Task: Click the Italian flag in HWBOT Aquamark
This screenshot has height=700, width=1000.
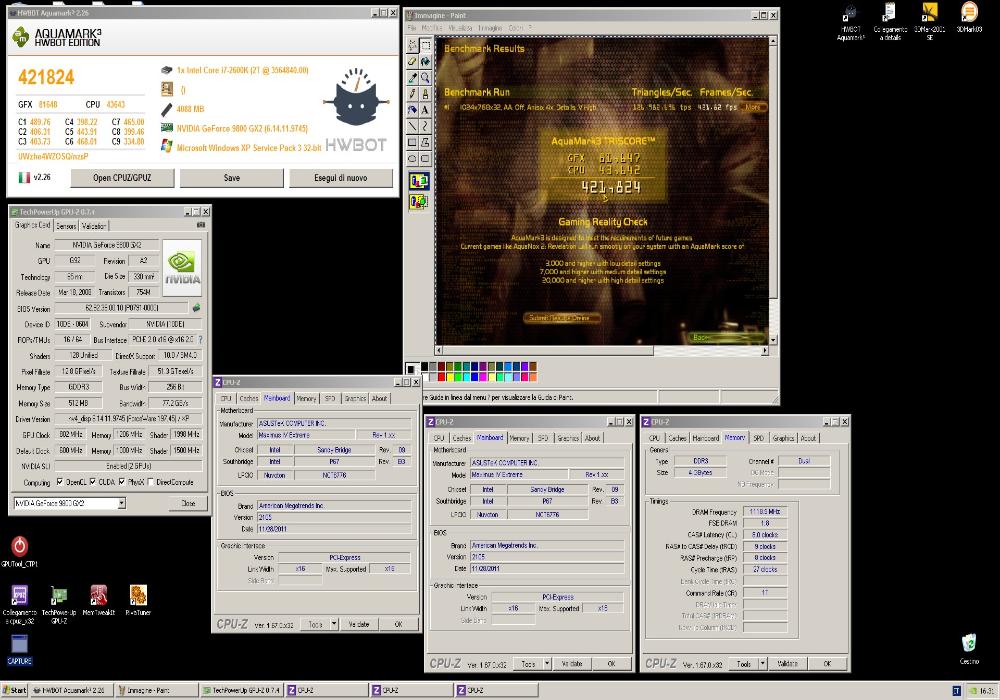Action: pyautogui.click(x=24, y=177)
